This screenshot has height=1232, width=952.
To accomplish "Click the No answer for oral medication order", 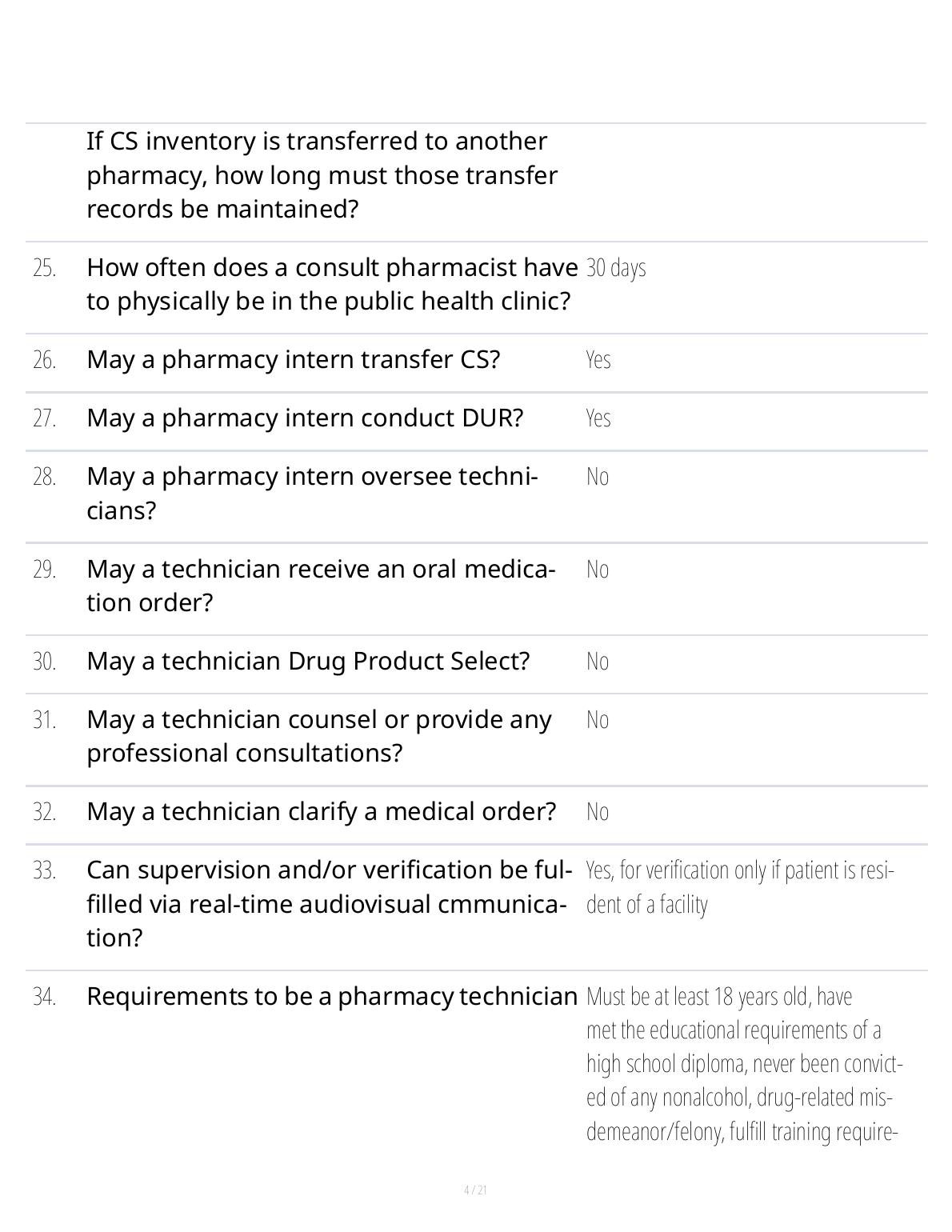I will (598, 570).
